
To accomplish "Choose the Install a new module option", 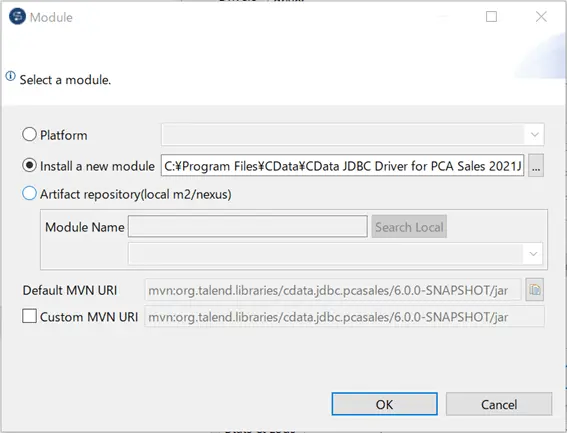I will 29,165.
